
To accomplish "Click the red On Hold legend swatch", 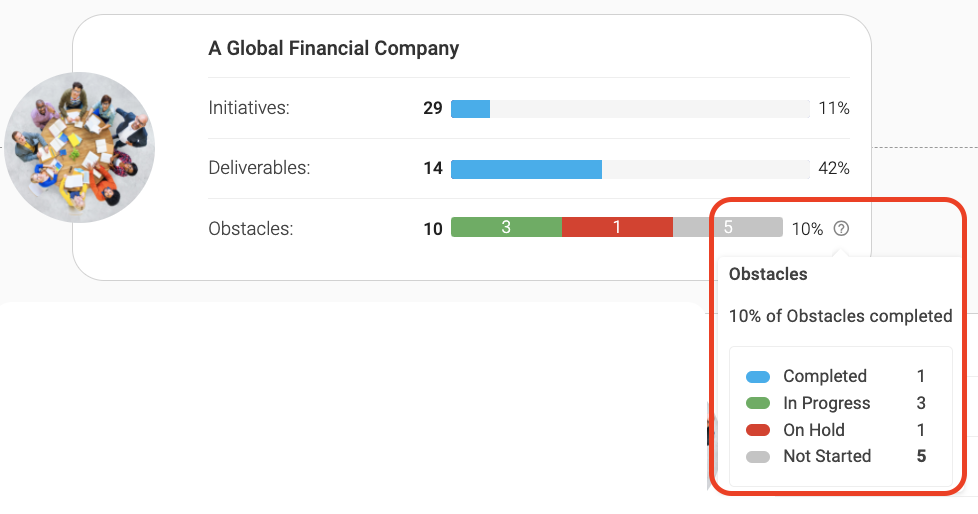I will click(x=758, y=430).
